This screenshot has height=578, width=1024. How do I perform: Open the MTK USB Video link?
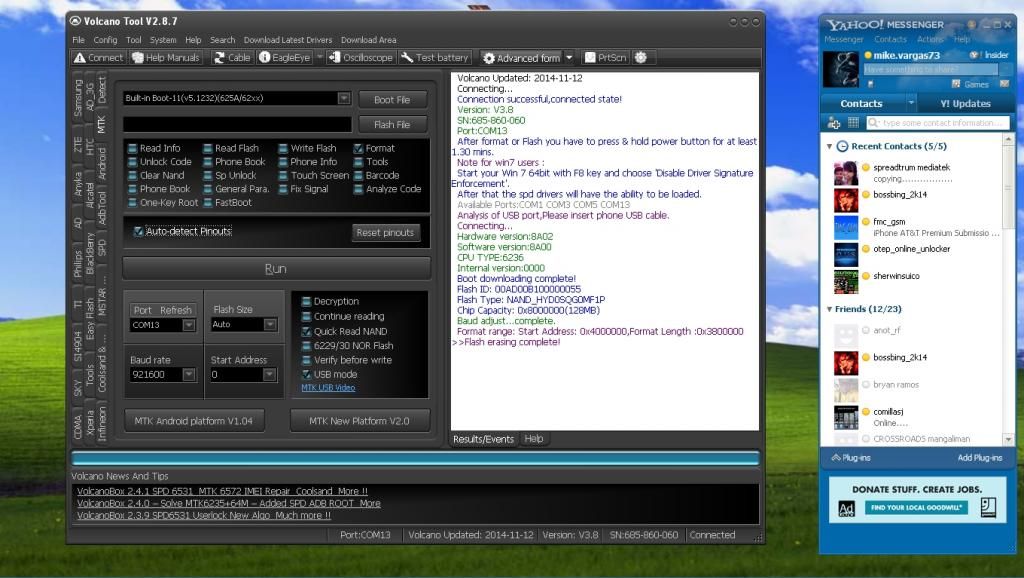click(328, 387)
